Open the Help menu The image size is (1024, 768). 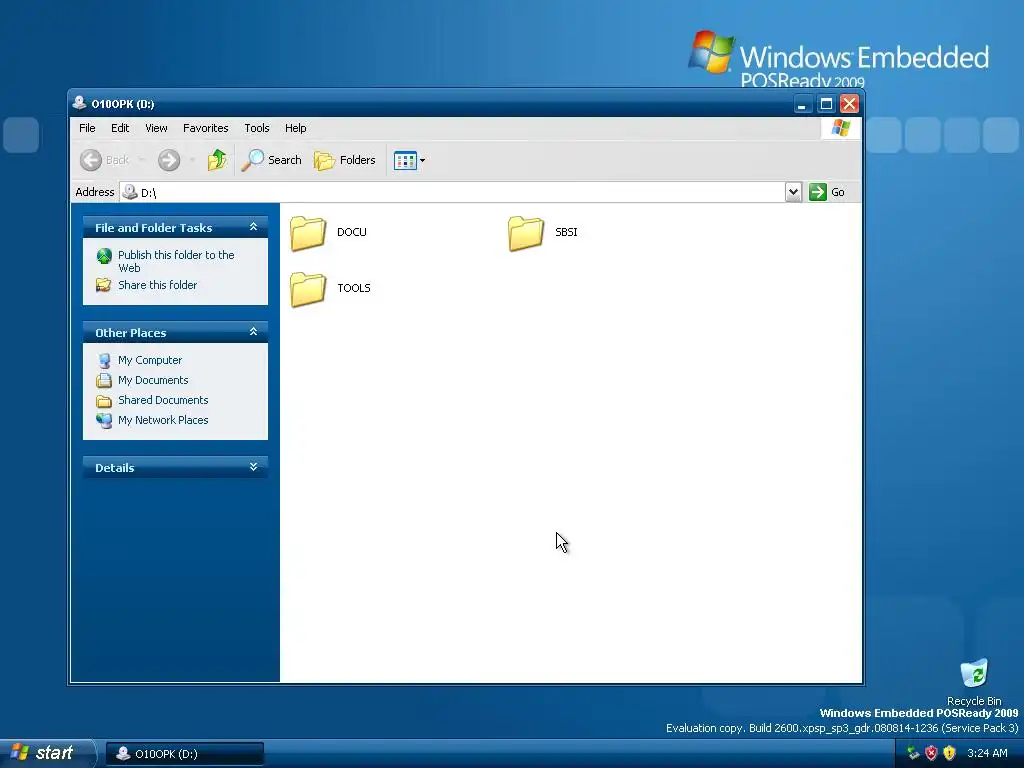[x=295, y=128]
